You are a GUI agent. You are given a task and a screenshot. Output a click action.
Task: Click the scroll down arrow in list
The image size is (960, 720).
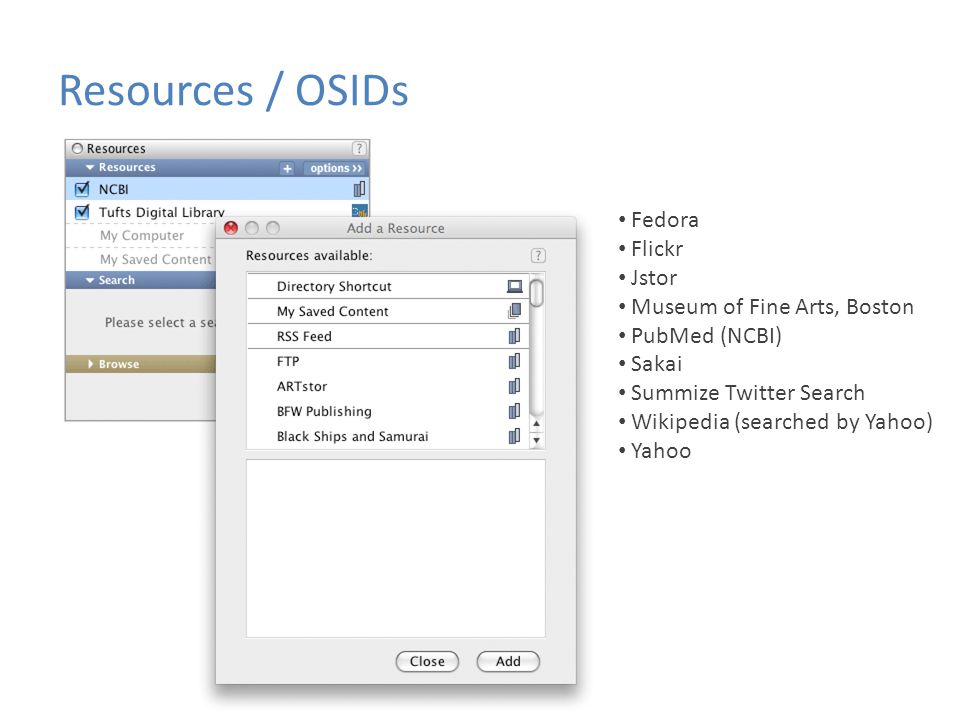pos(536,440)
